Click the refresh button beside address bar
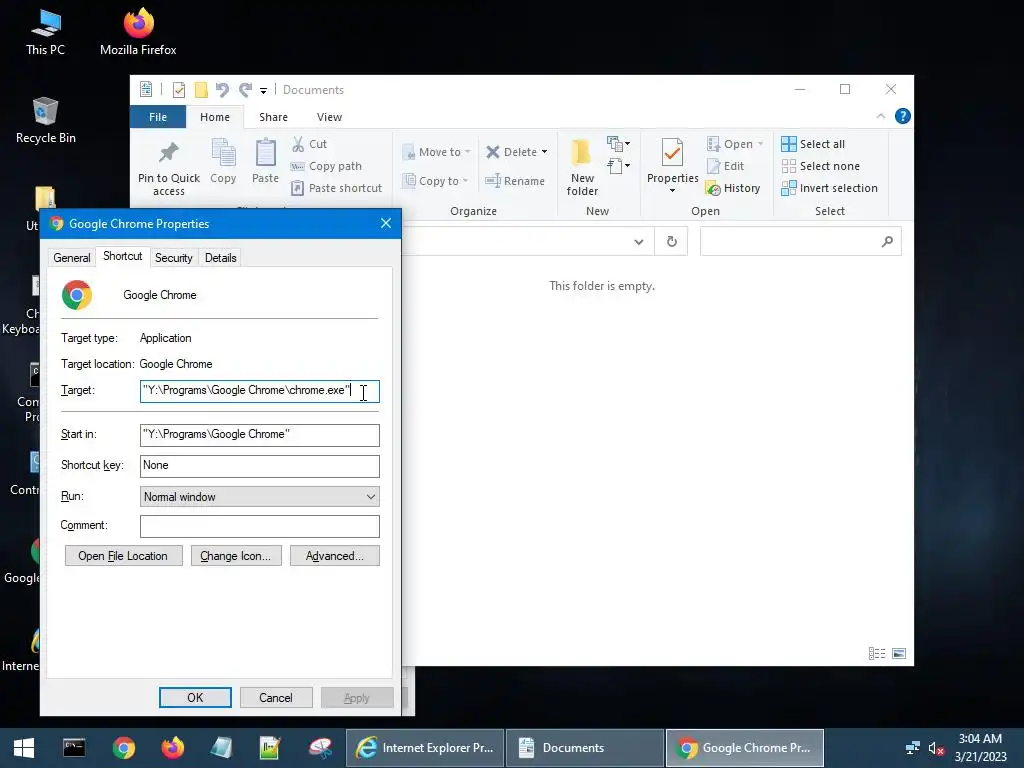 pyautogui.click(x=671, y=242)
